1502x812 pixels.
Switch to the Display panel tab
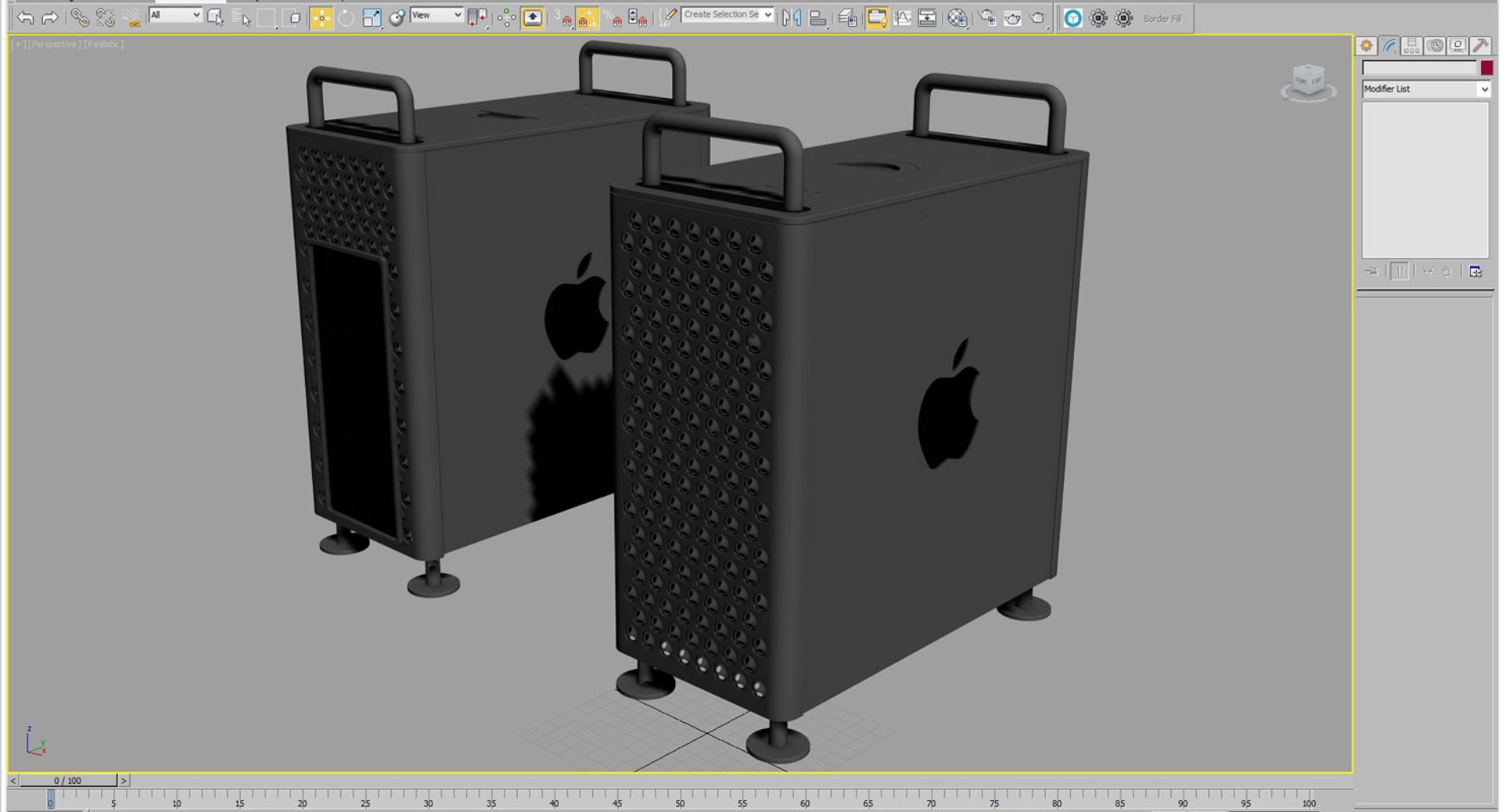[1457, 46]
